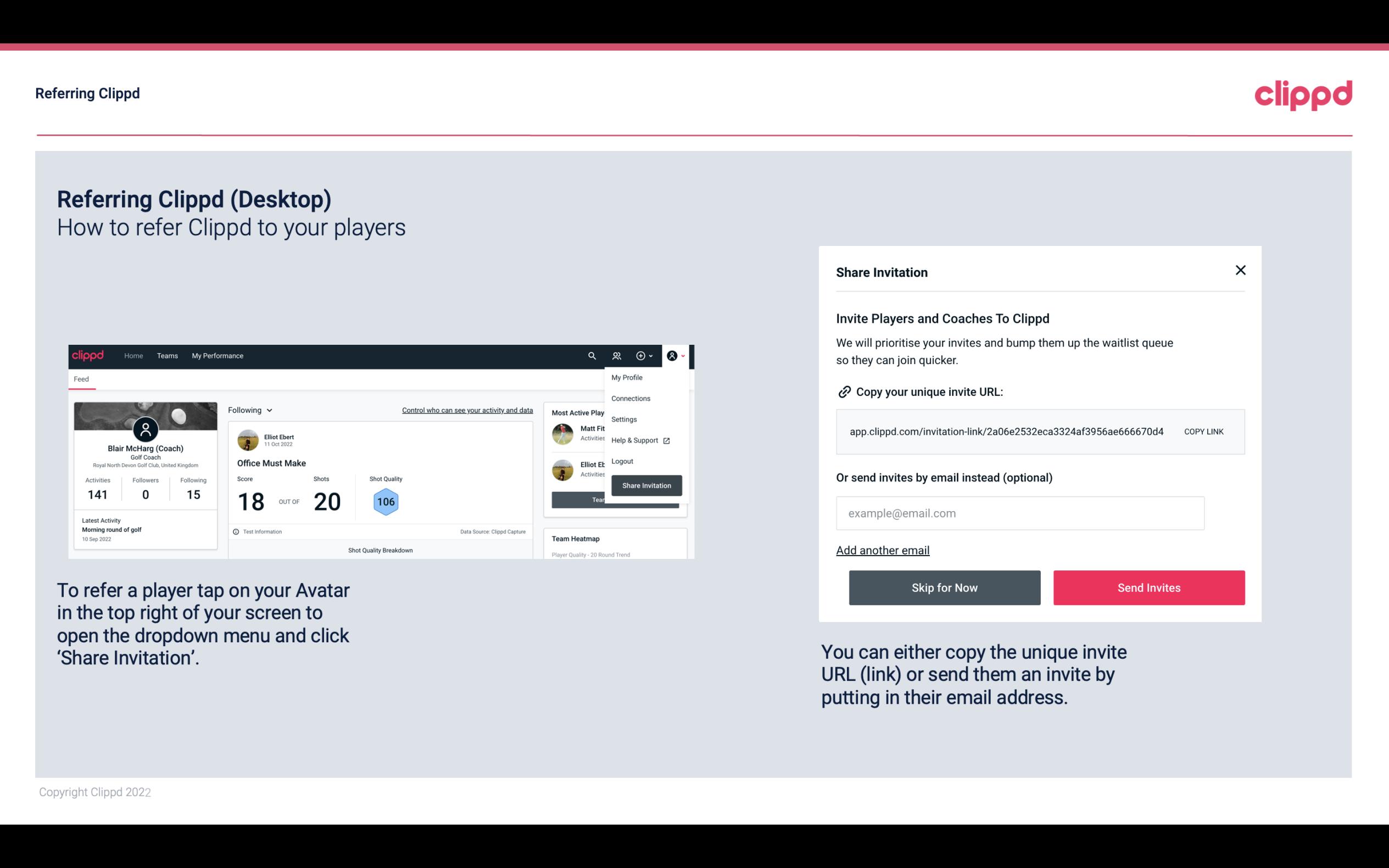This screenshot has width=1389, height=868.
Task: Expand the Teams dropdown in navigation
Action: pos(165,355)
